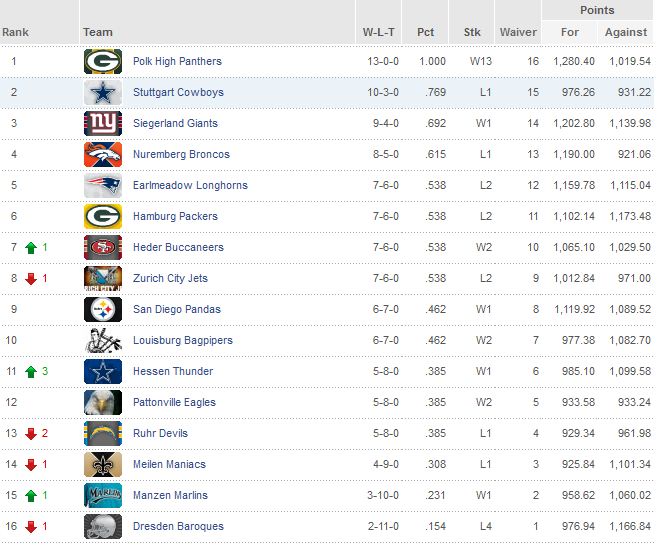Open the Ruhr Devils team link
The width and height of the screenshot is (658, 550).
pyautogui.click(x=160, y=434)
